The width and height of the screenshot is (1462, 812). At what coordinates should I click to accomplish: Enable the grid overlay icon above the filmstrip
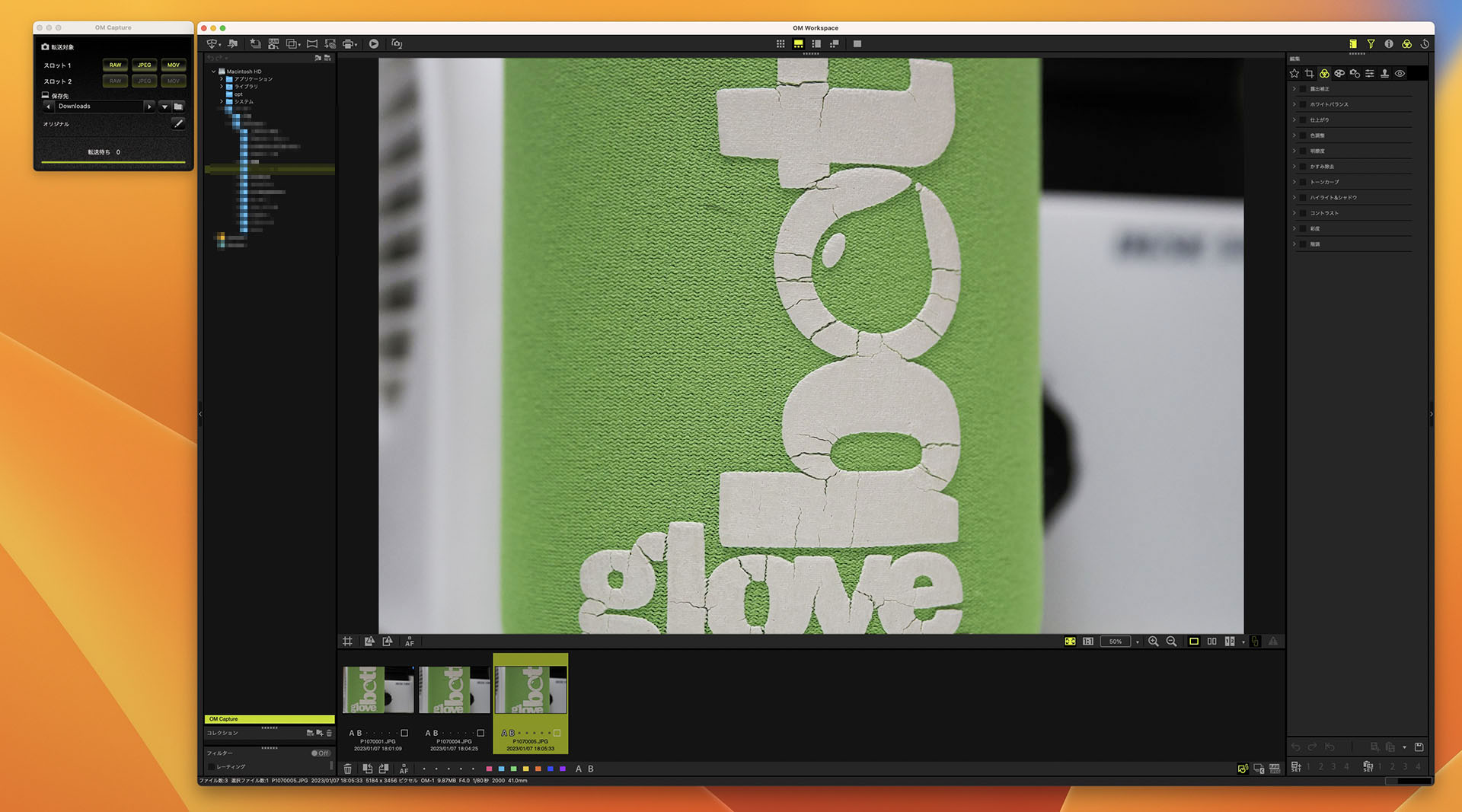click(x=348, y=642)
